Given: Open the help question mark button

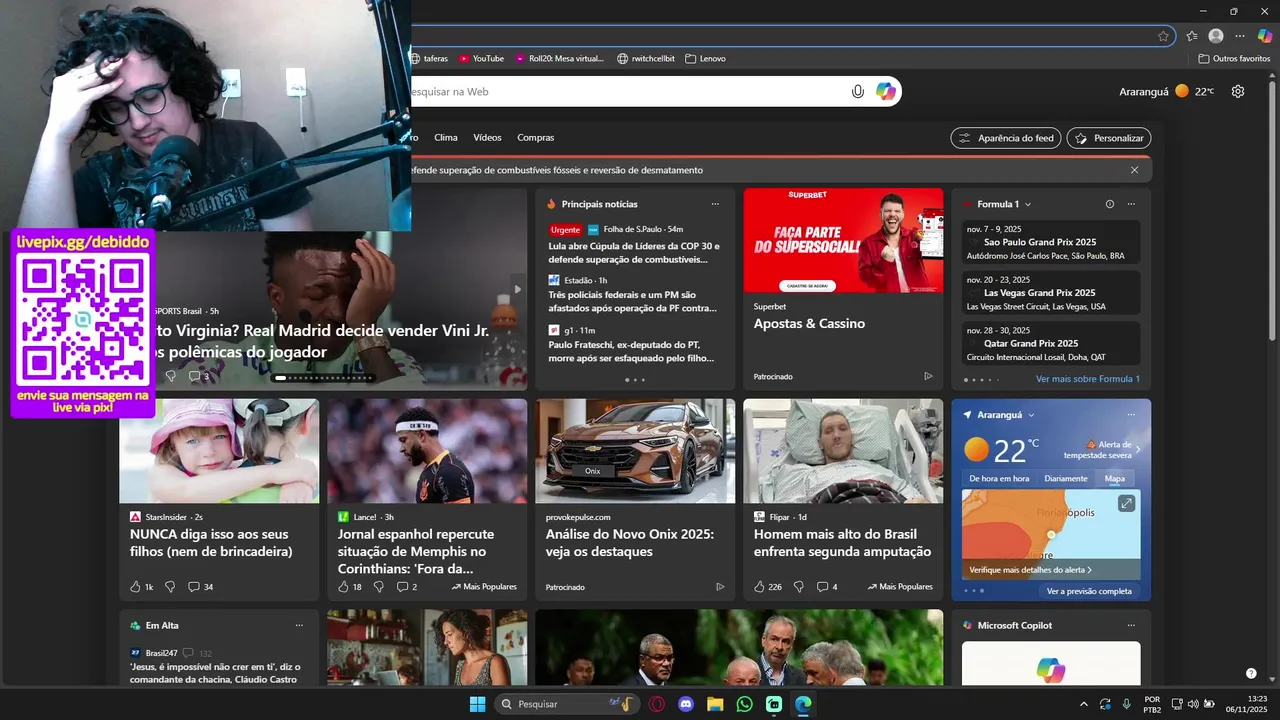Looking at the screenshot, I should [1251, 673].
